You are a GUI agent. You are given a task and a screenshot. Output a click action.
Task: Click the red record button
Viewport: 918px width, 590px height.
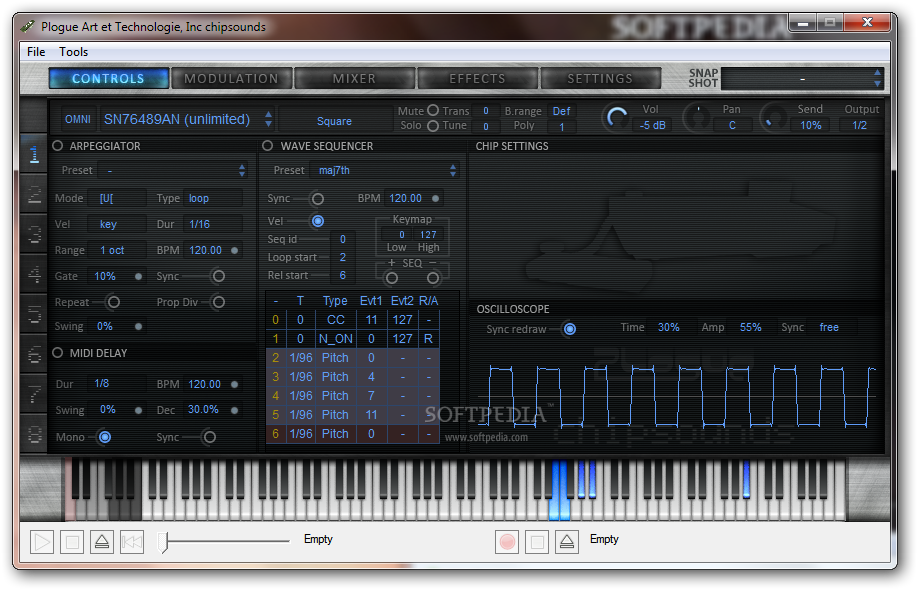point(507,542)
